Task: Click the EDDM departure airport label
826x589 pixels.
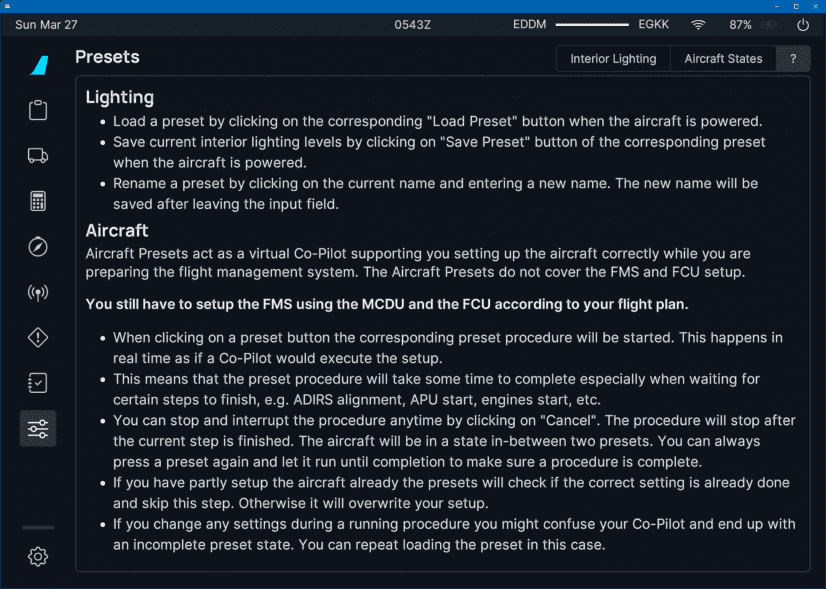Action: click(530, 24)
